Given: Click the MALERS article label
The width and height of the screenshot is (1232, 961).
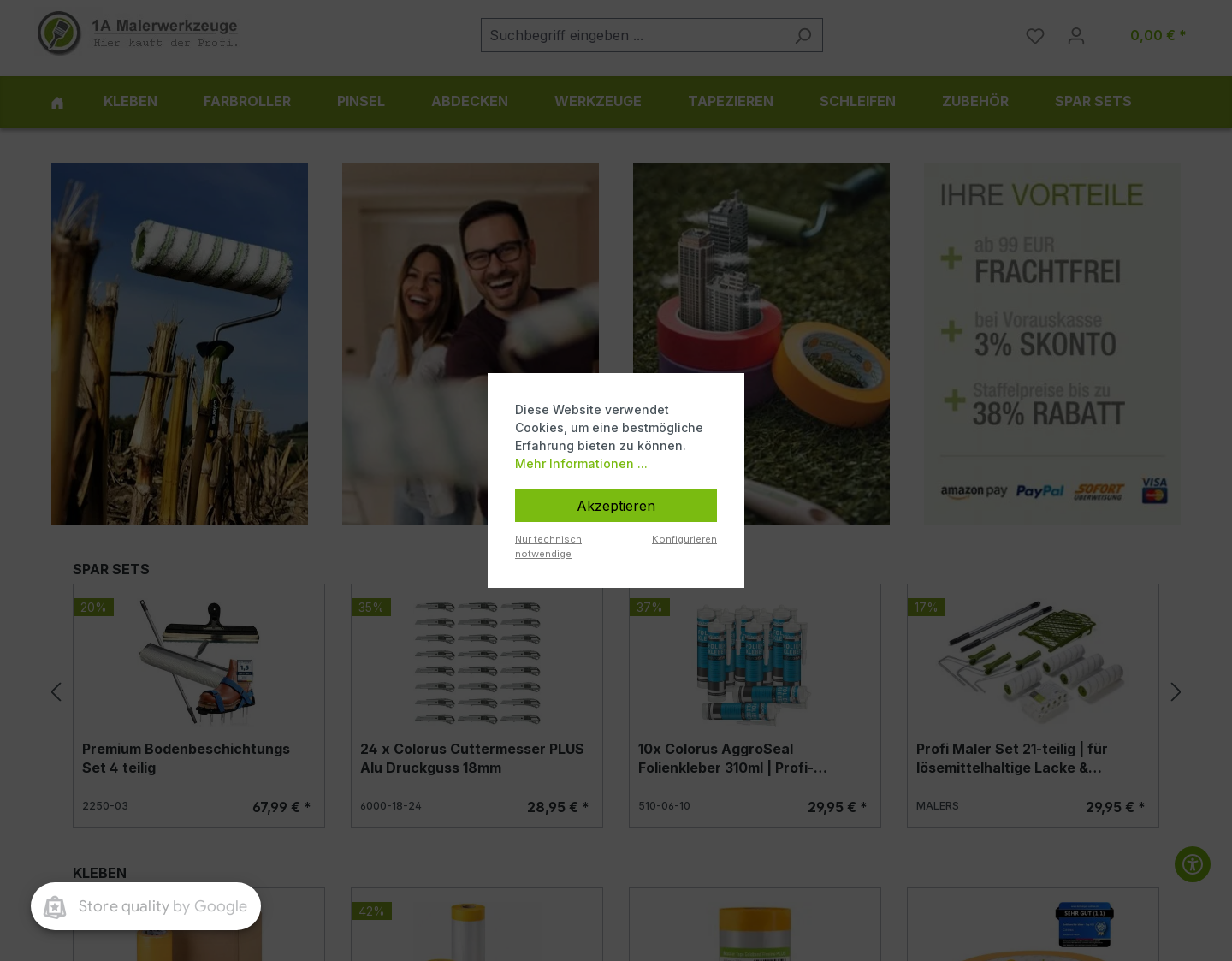Looking at the screenshot, I should click(938, 806).
